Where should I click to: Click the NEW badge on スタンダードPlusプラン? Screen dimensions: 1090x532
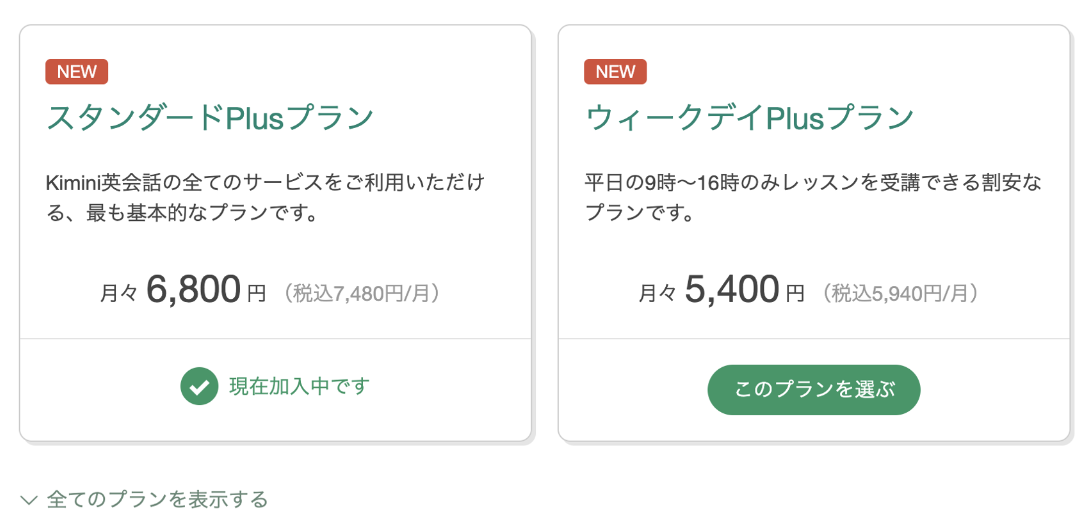(x=76, y=72)
